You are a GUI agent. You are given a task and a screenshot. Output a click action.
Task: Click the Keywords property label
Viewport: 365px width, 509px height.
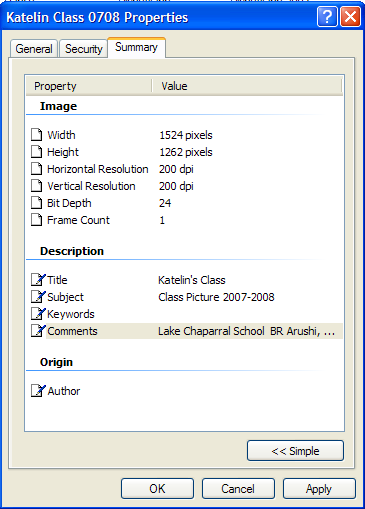click(71, 314)
